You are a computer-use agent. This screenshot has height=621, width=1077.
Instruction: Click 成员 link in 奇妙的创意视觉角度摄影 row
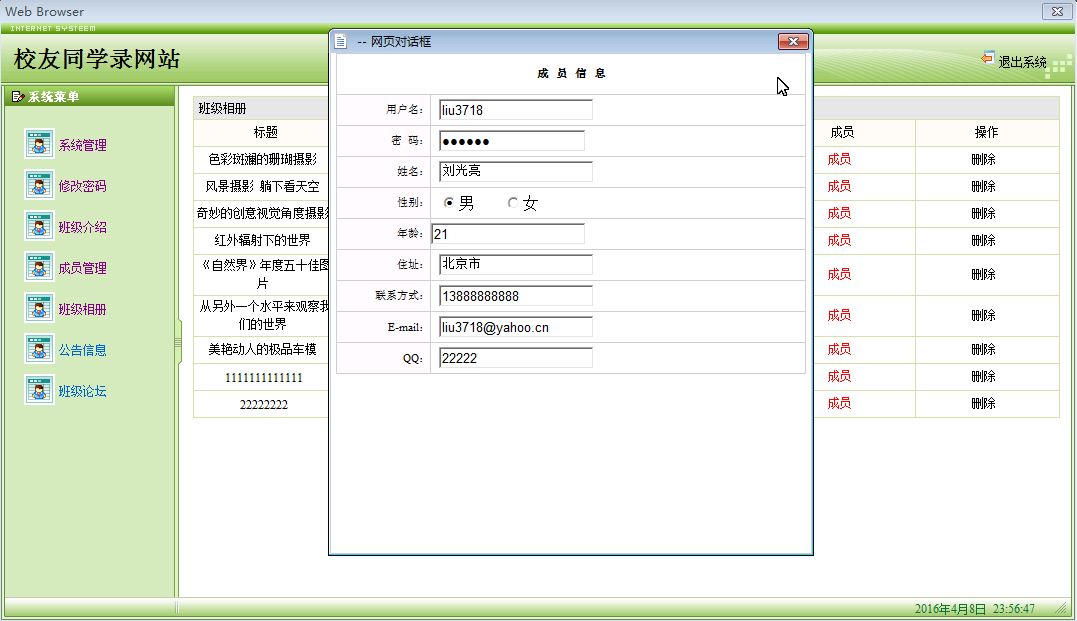point(839,214)
